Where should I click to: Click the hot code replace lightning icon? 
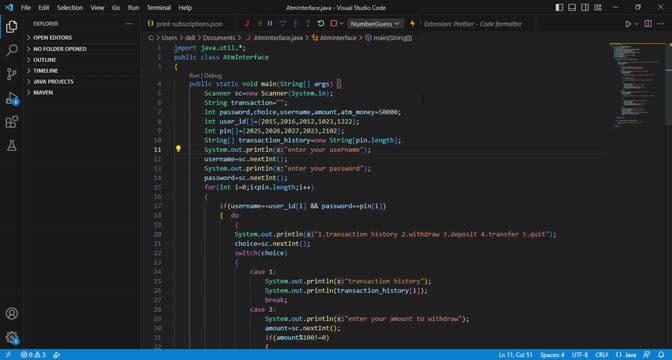coord(412,24)
